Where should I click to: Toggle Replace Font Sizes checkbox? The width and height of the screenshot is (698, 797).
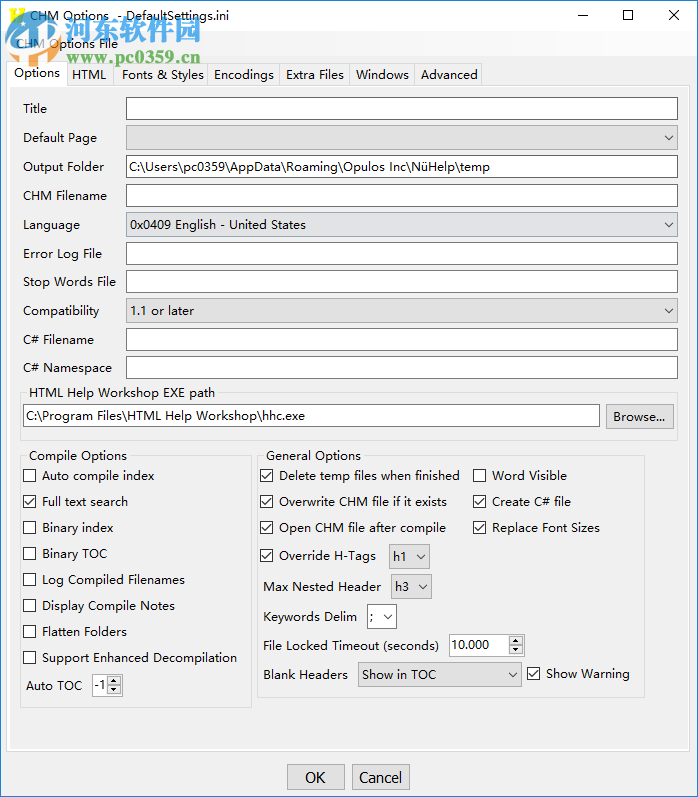click(x=479, y=528)
